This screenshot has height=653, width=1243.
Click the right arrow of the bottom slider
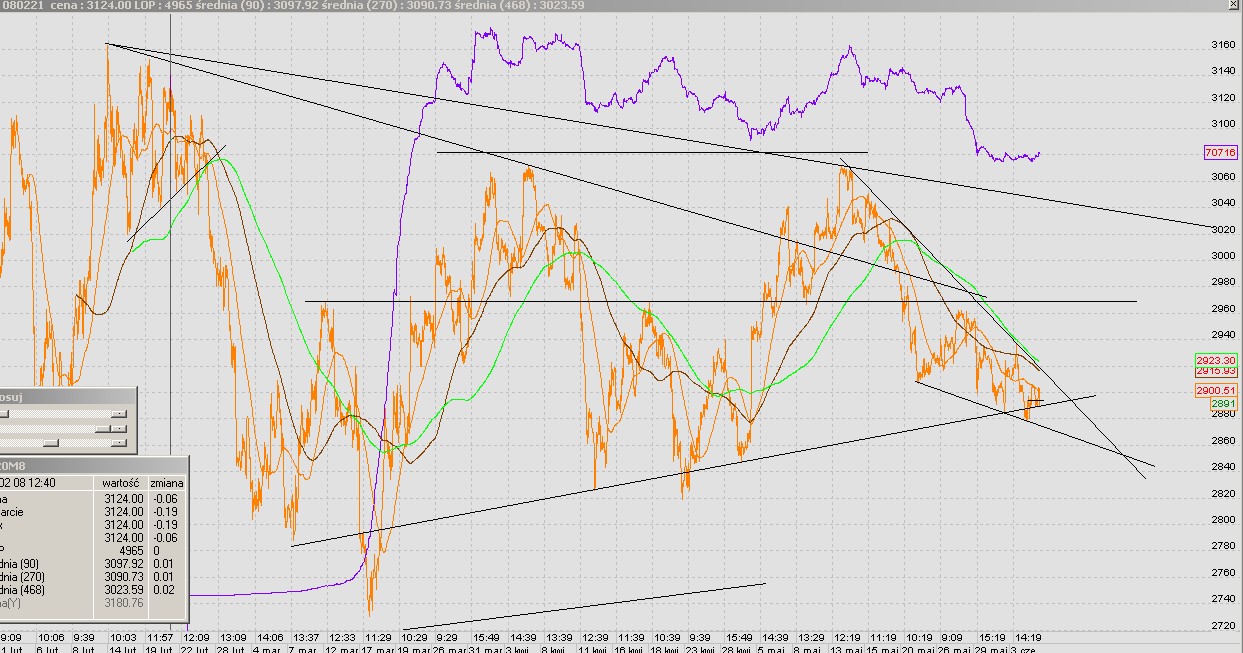[119, 442]
